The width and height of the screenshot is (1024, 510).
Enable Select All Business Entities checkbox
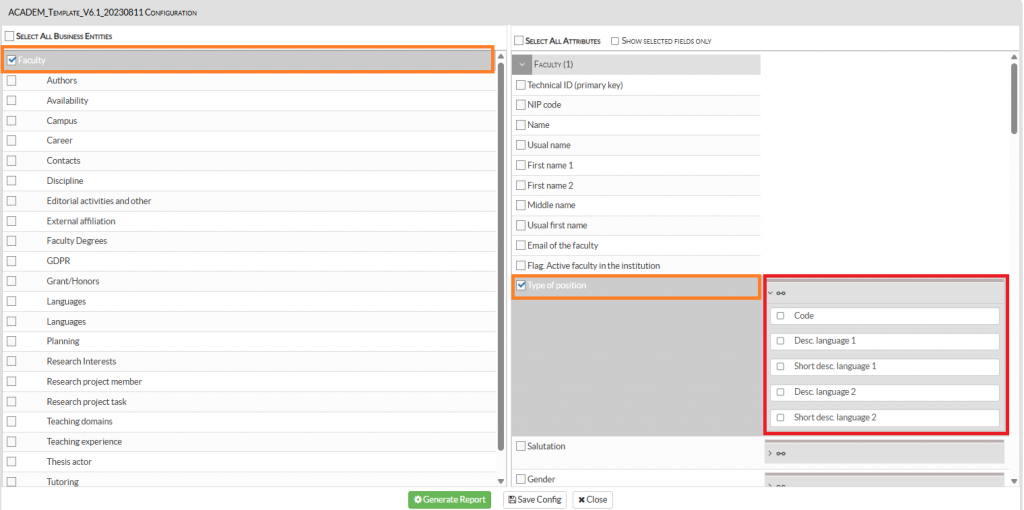10,36
